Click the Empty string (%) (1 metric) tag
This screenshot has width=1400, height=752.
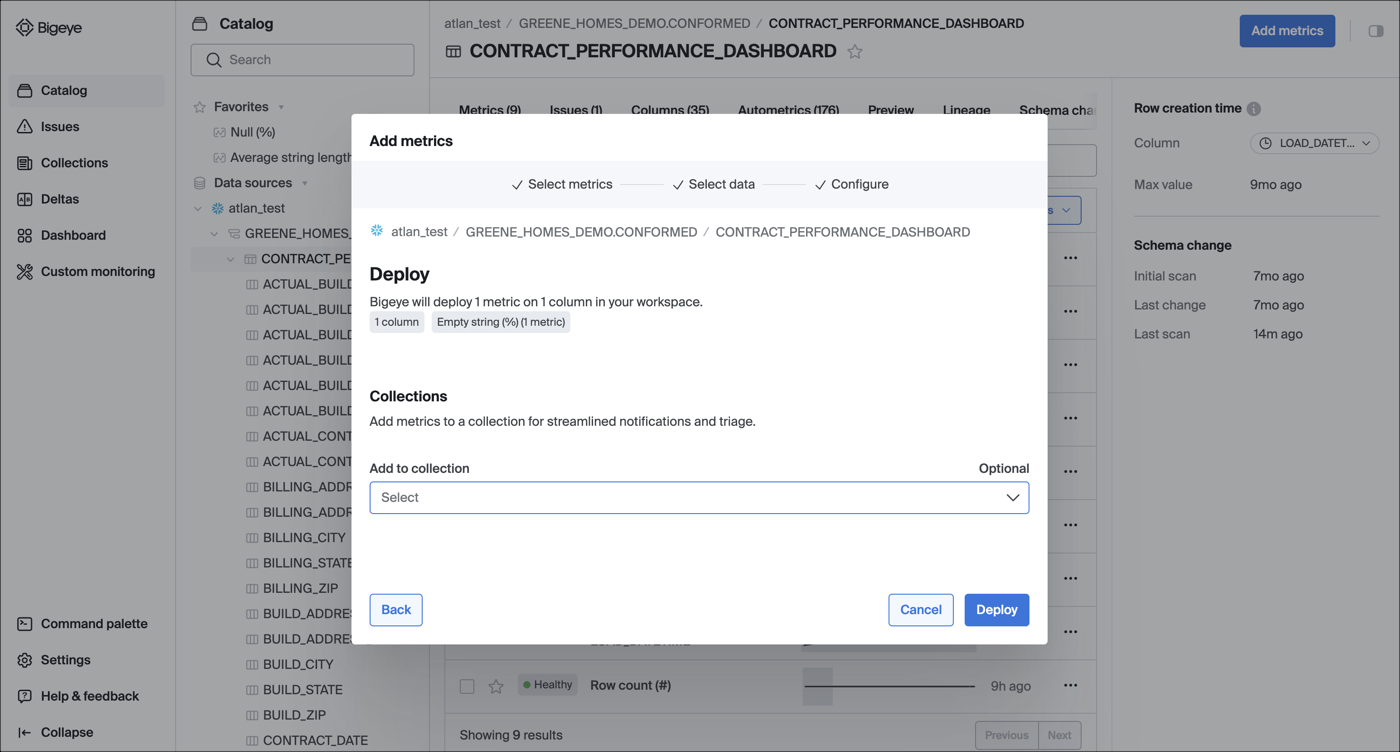[501, 322]
